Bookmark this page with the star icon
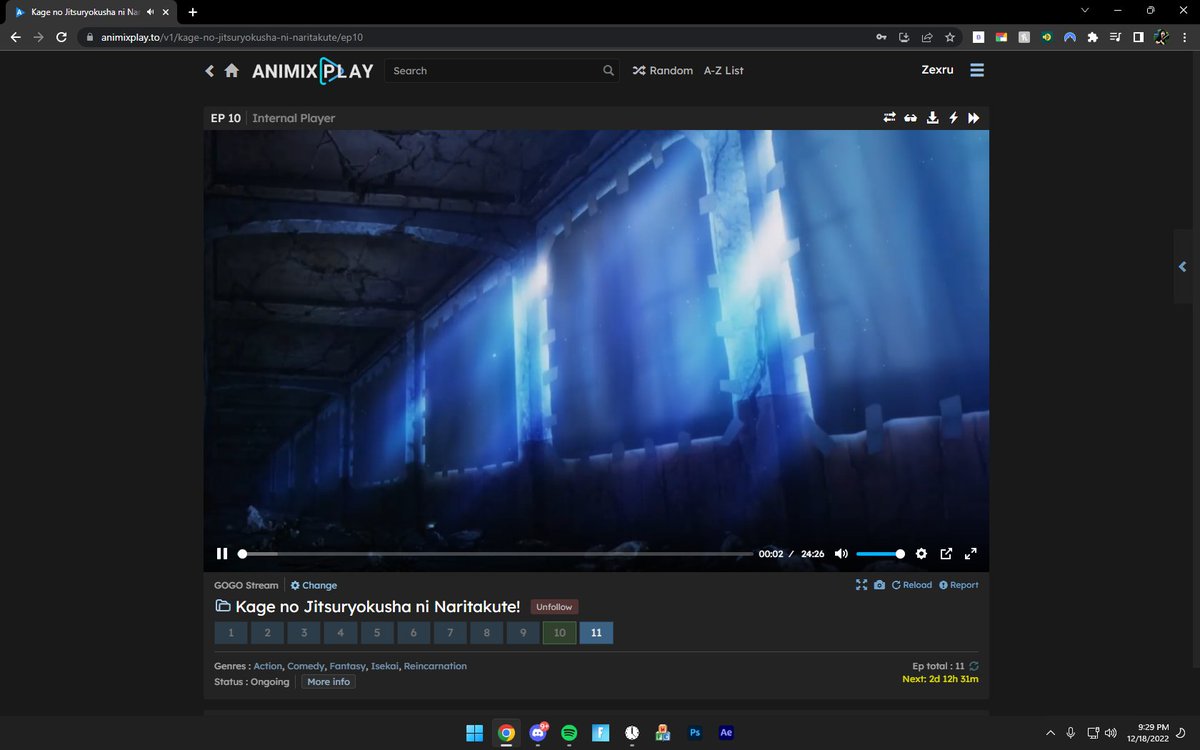Screen dimensions: 1200x750 (x=950, y=37)
